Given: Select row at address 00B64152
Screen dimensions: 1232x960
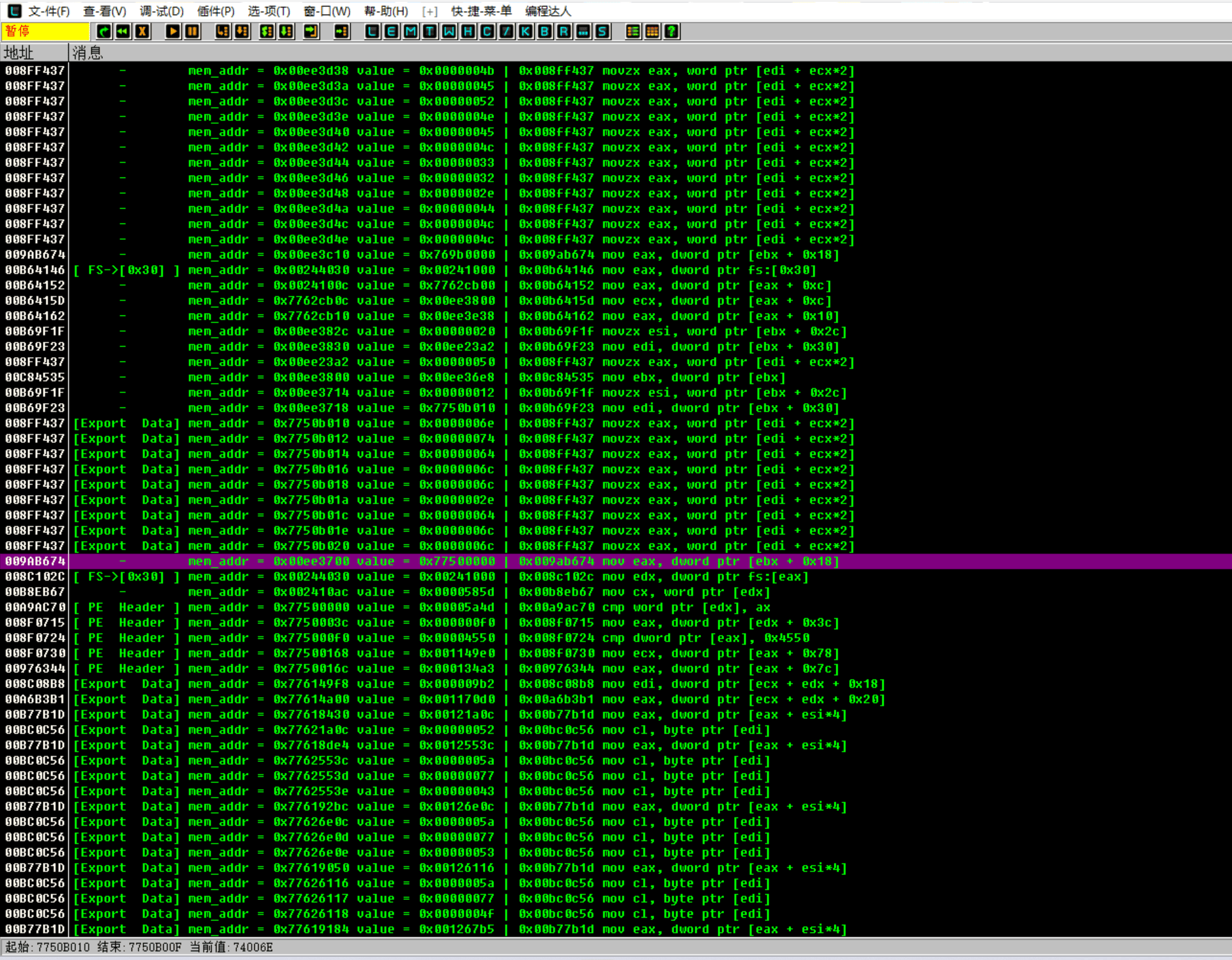Looking at the screenshot, I should [616, 286].
